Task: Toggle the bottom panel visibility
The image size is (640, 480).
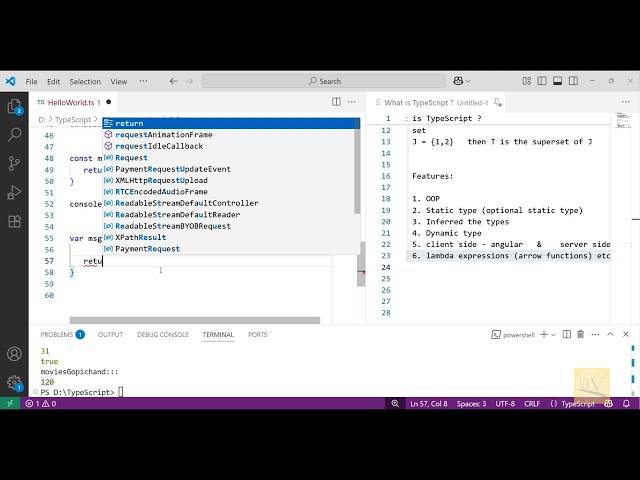Action: (558, 81)
